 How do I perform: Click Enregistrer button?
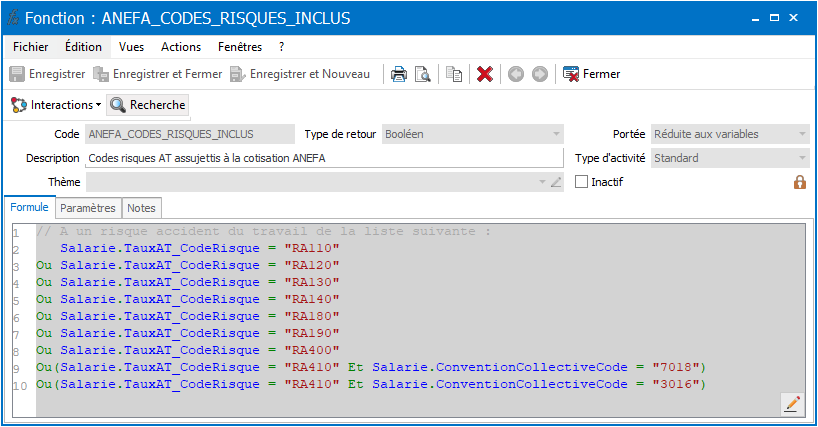pos(47,74)
